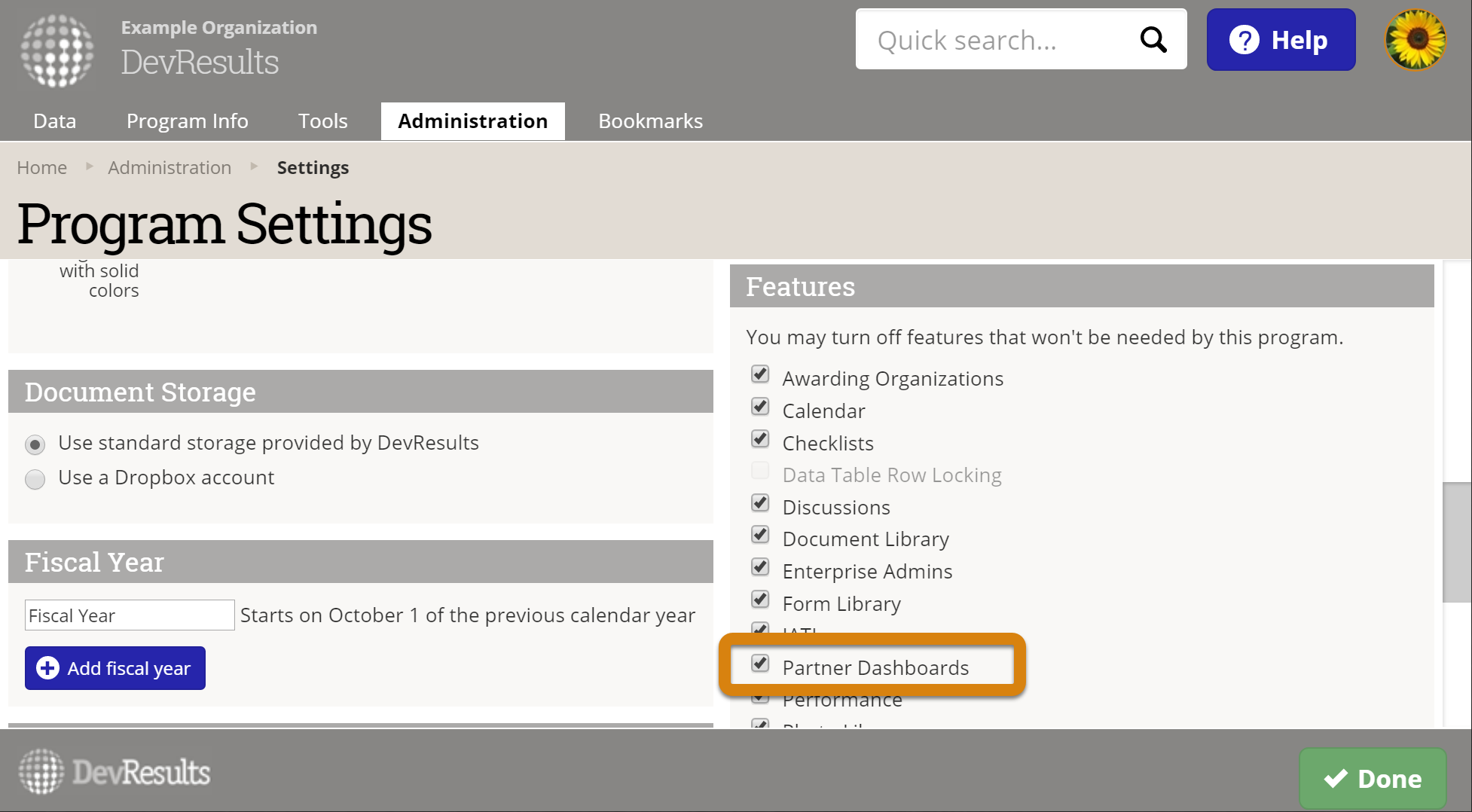This screenshot has width=1472, height=812.
Task: Focus the Quick search field
Action: coord(994,40)
